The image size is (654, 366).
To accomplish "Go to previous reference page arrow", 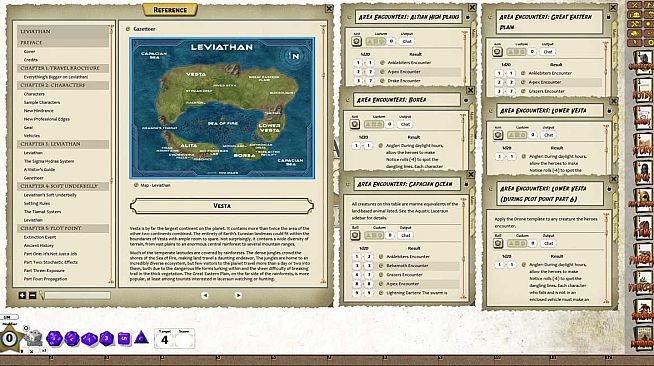I will [x=205, y=295].
